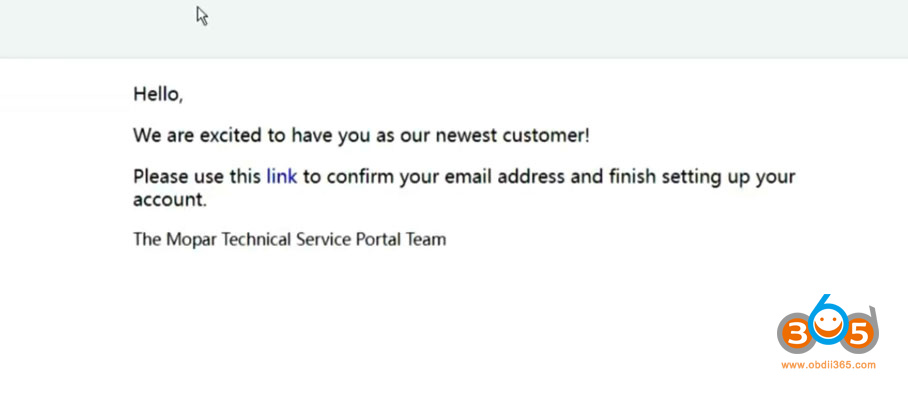Click the orange '5' in the logo
The image size is (908, 409).
click(861, 333)
